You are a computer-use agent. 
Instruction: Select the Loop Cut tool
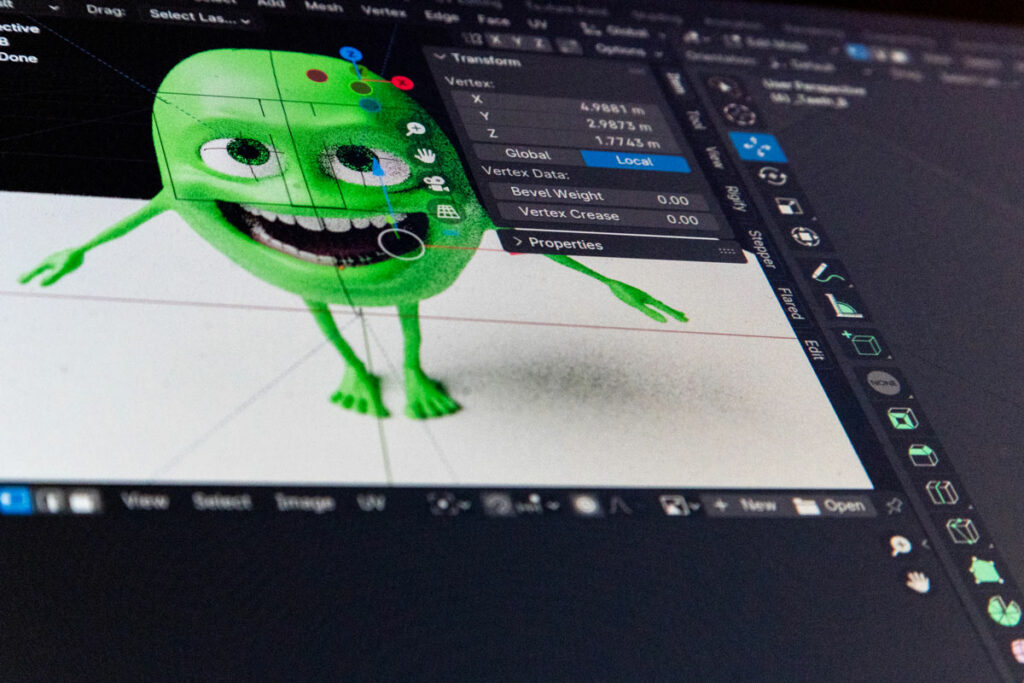[942, 492]
